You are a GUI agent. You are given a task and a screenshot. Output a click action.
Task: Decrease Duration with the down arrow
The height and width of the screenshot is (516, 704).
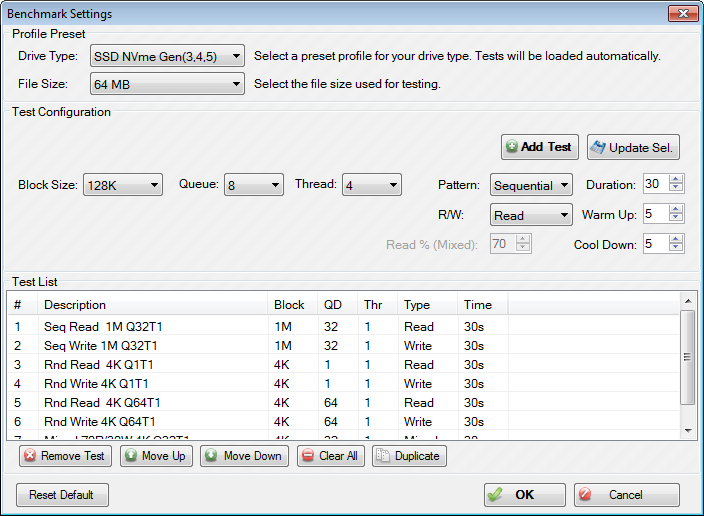pos(676,189)
